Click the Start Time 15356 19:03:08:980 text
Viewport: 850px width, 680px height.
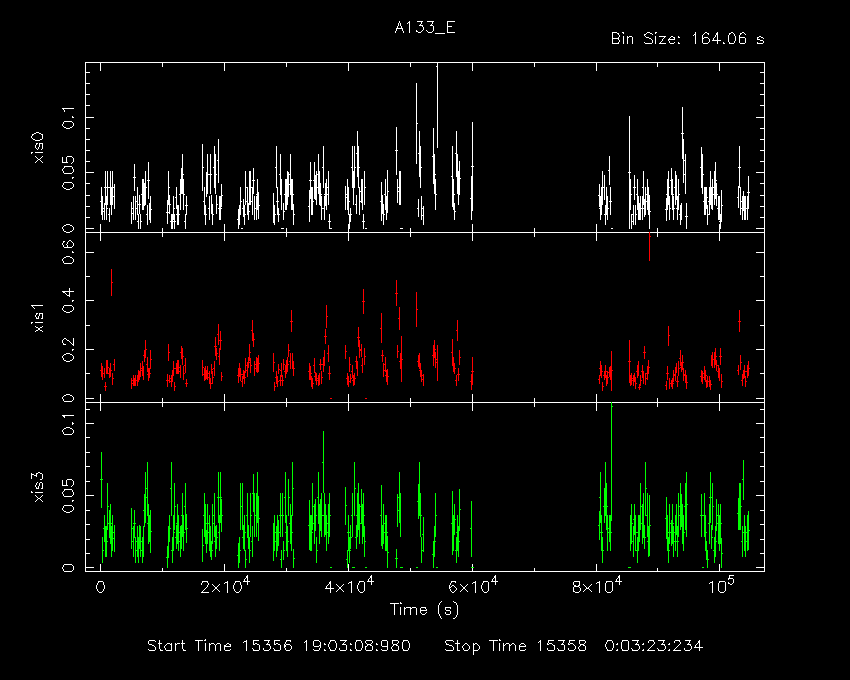pos(279,646)
